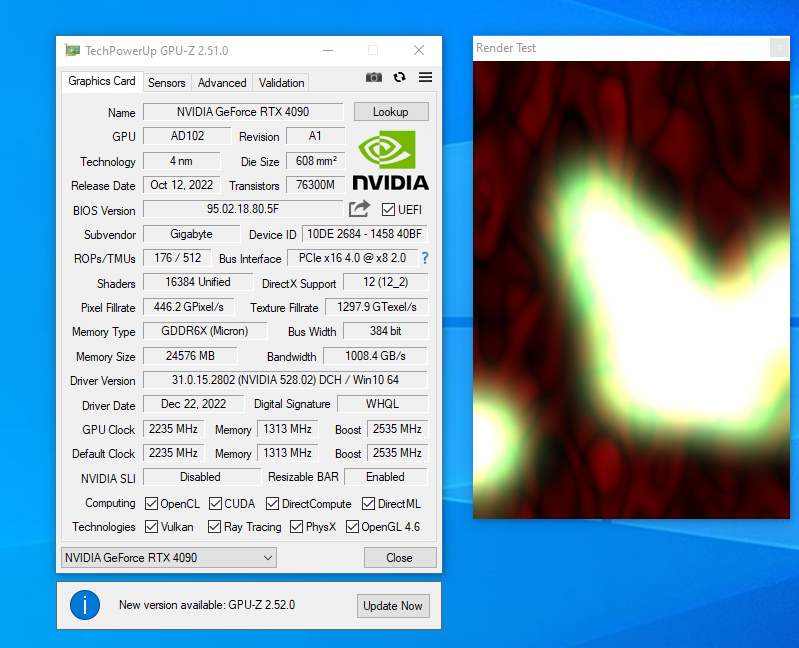The width and height of the screenshot is (799, 648).
Task: Select the Graphics Card tab
Action: (102, 82)
